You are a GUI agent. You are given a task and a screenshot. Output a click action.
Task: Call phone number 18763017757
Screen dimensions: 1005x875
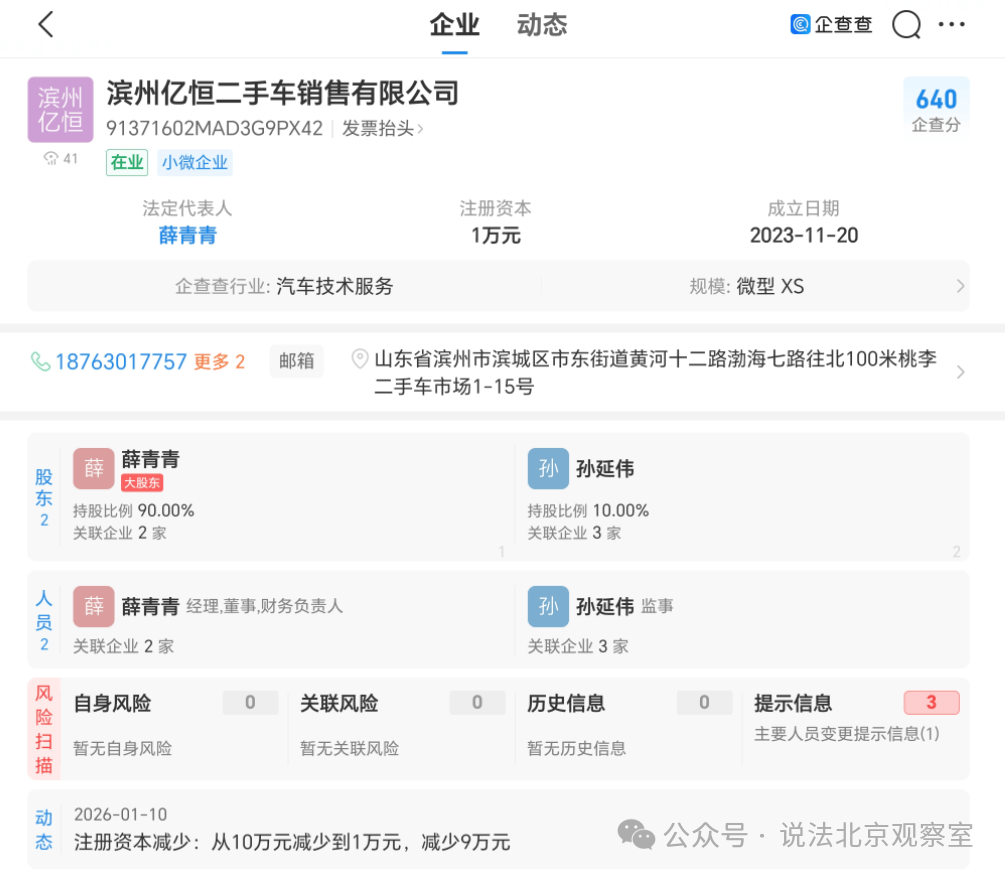pos(120,362)
